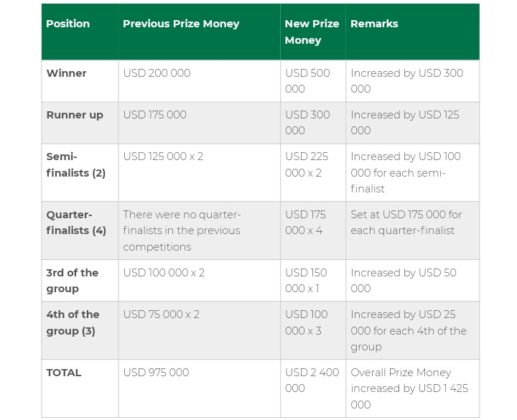Click the Quarter-finalists (4) label

(76, 222)
